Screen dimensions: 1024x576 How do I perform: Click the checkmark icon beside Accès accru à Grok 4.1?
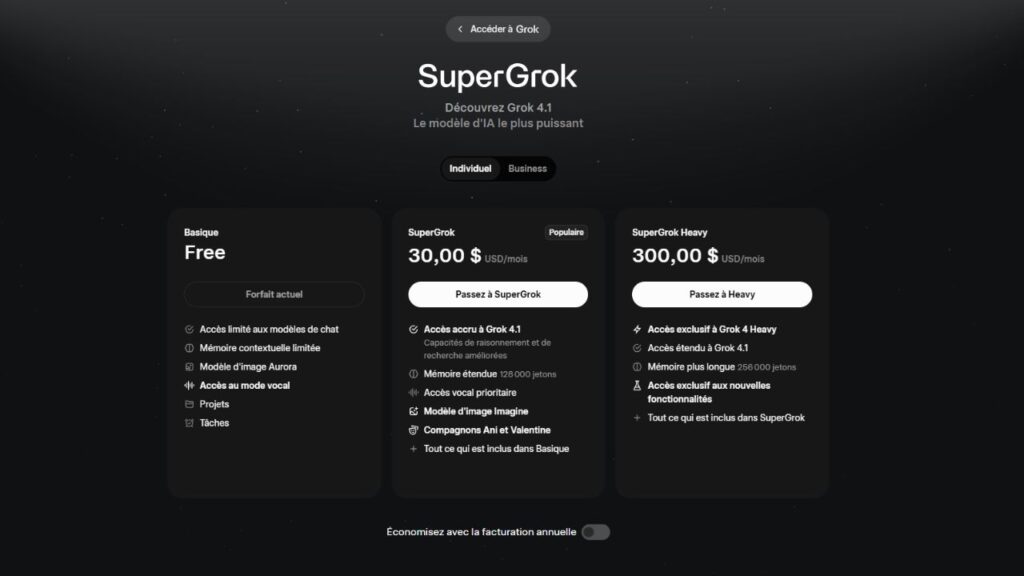[413, 327]
